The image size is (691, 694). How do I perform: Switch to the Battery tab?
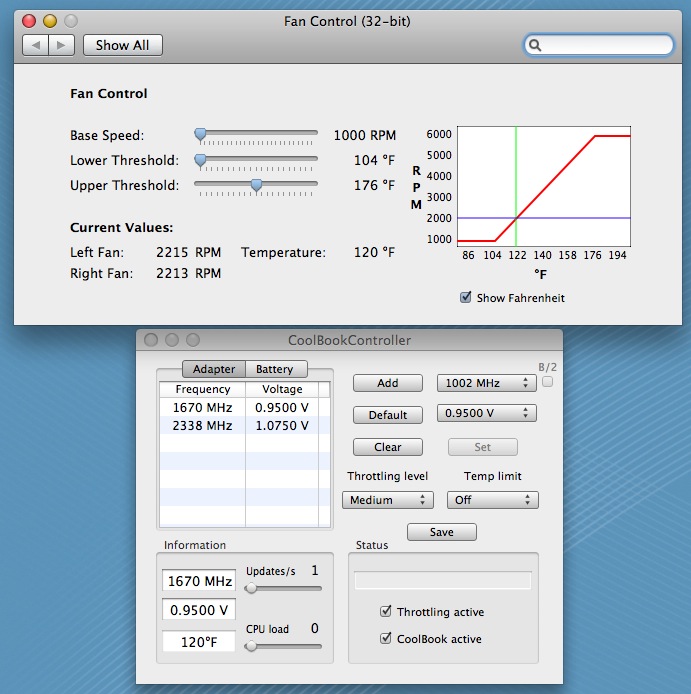coord(275,369)
